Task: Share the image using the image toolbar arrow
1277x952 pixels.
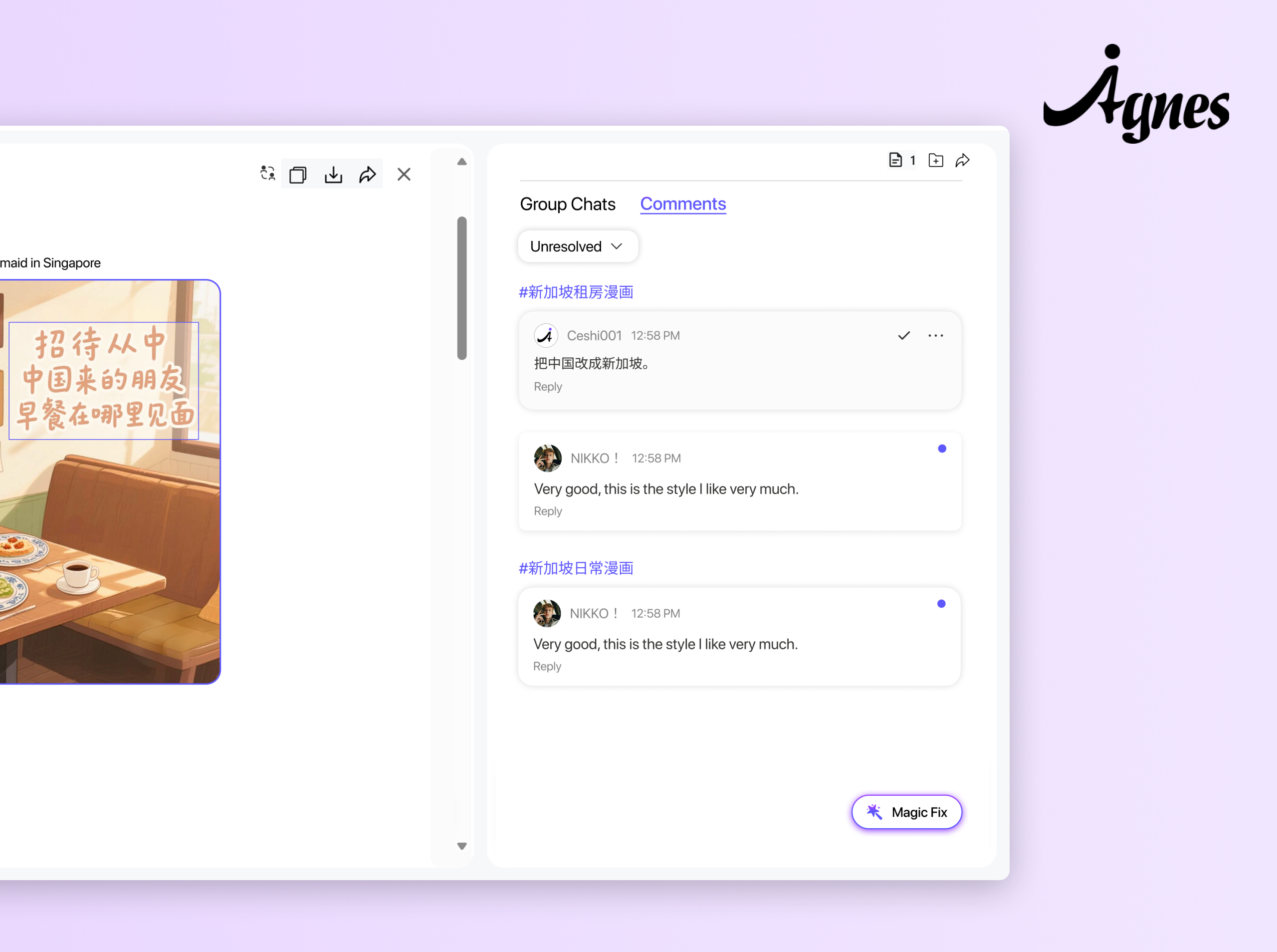Action: (x=368, y=174)
